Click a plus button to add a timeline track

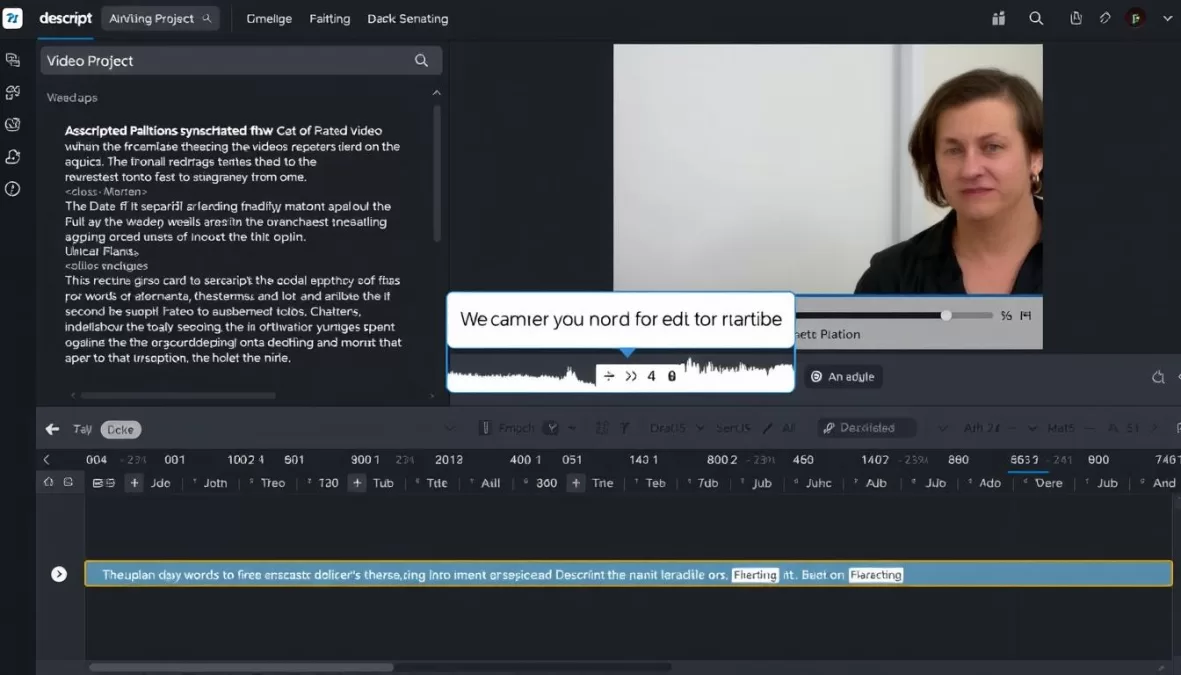click(x=134, y=483)
